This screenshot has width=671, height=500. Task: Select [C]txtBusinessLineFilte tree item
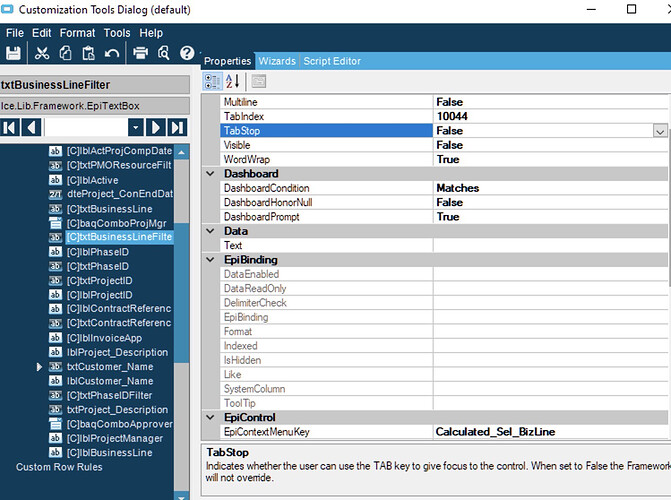(x=119, y=237)
